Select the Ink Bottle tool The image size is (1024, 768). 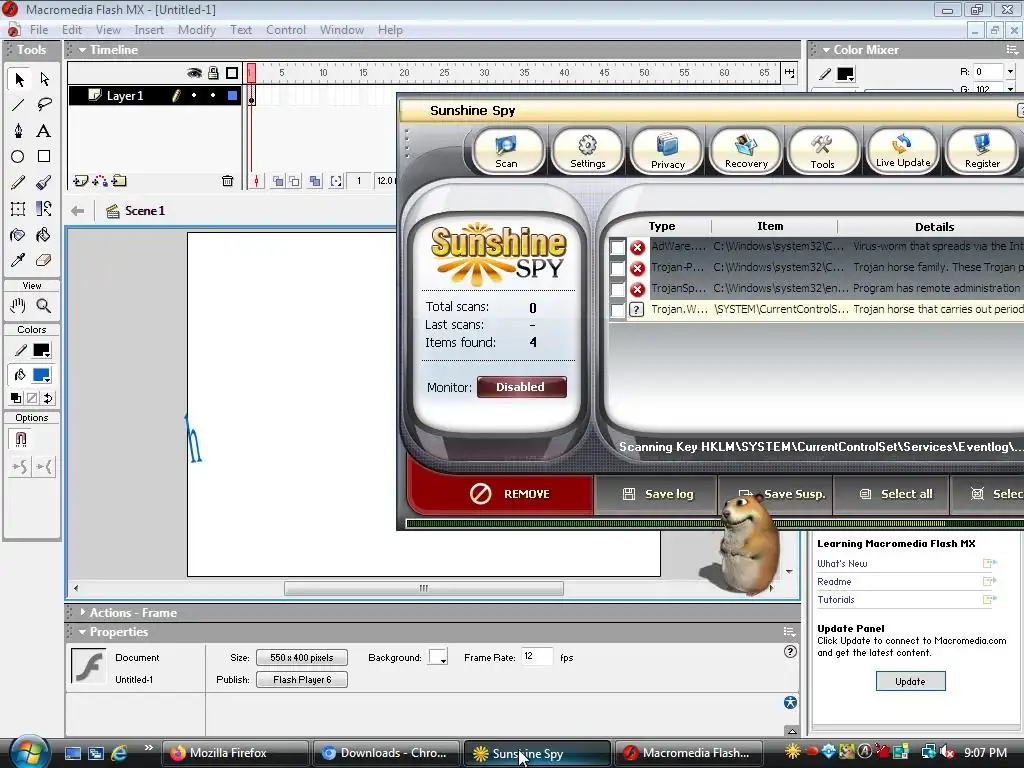tap(18, 234)
